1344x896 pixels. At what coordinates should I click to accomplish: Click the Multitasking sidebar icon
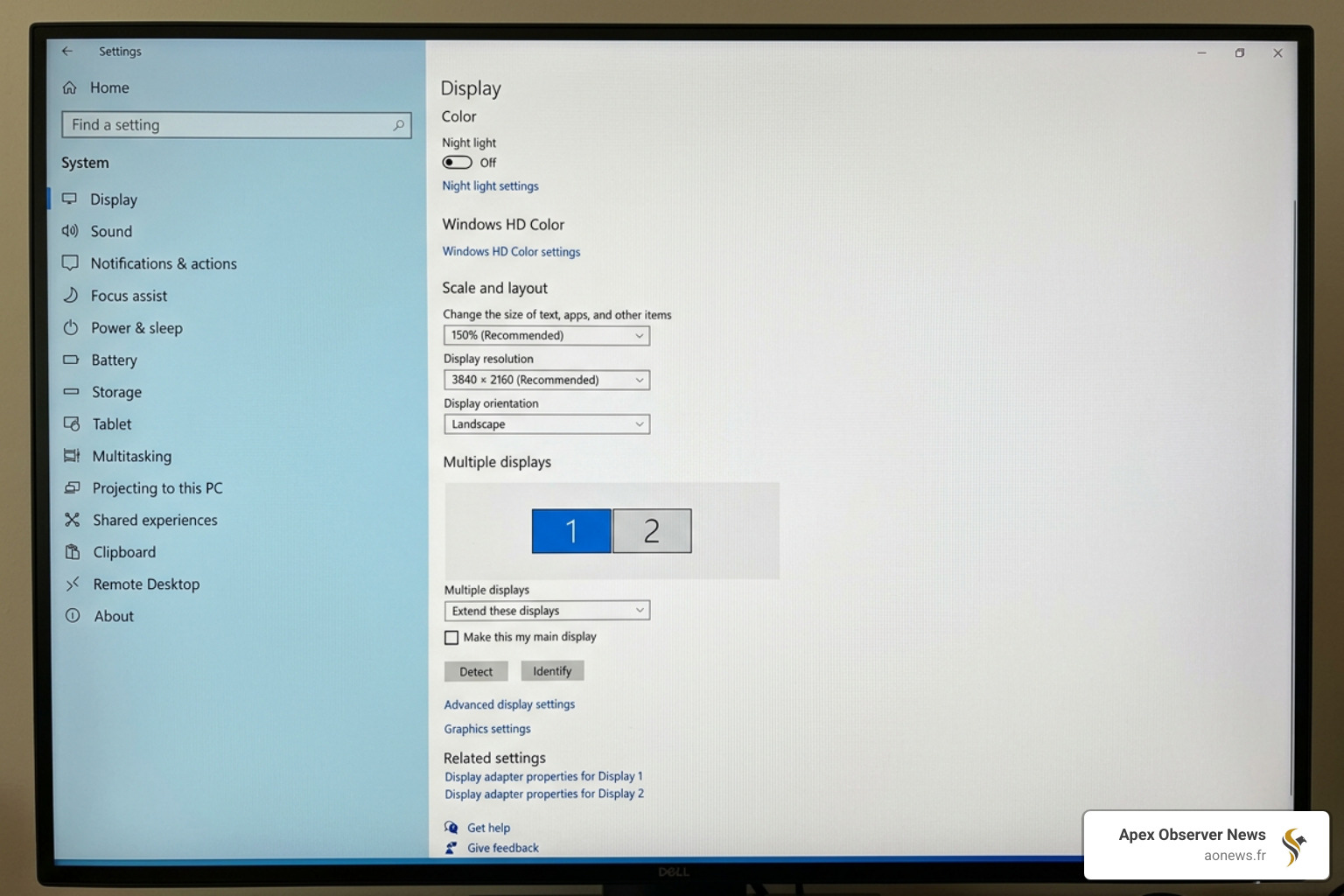point(72,456)
